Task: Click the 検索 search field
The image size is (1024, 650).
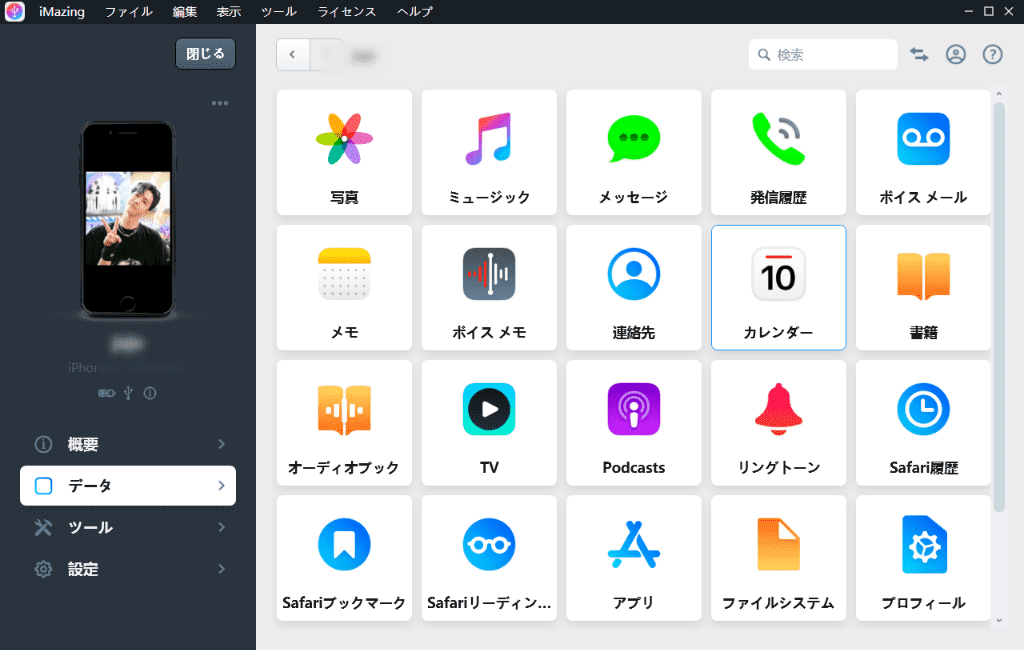Action: tap(823, 55)
